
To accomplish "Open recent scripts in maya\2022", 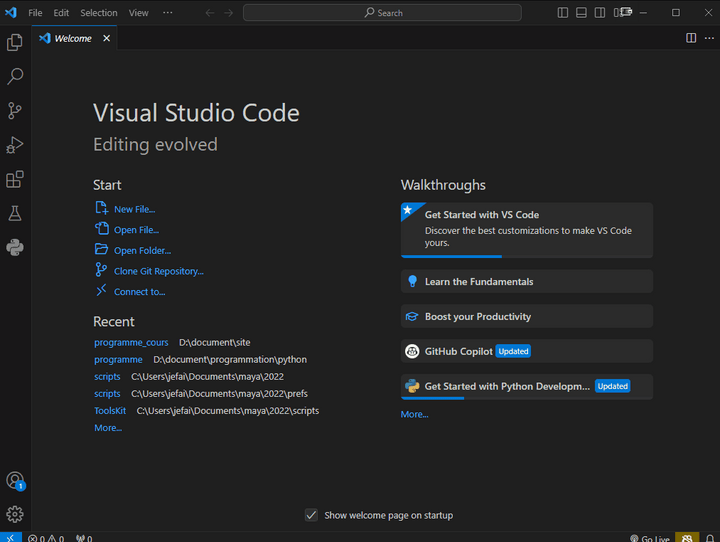I will [107, 377].
